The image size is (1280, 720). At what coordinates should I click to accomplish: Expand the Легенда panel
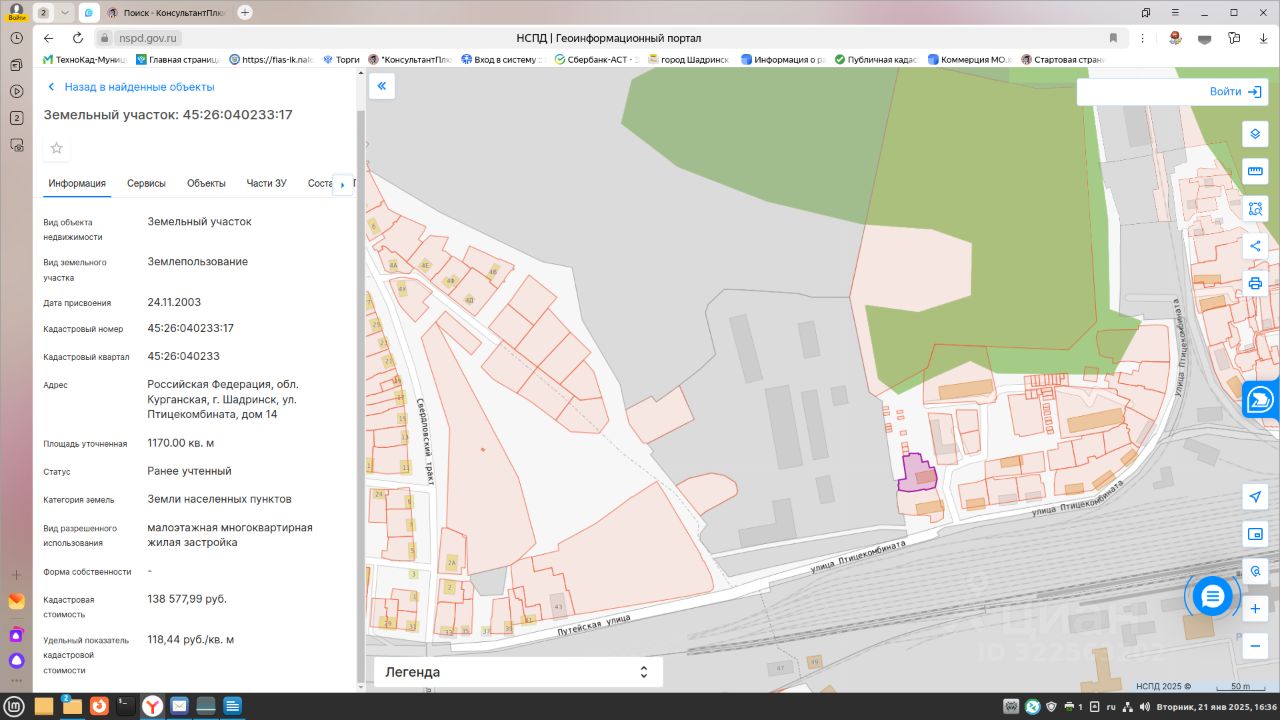click(x=643, y=672)
